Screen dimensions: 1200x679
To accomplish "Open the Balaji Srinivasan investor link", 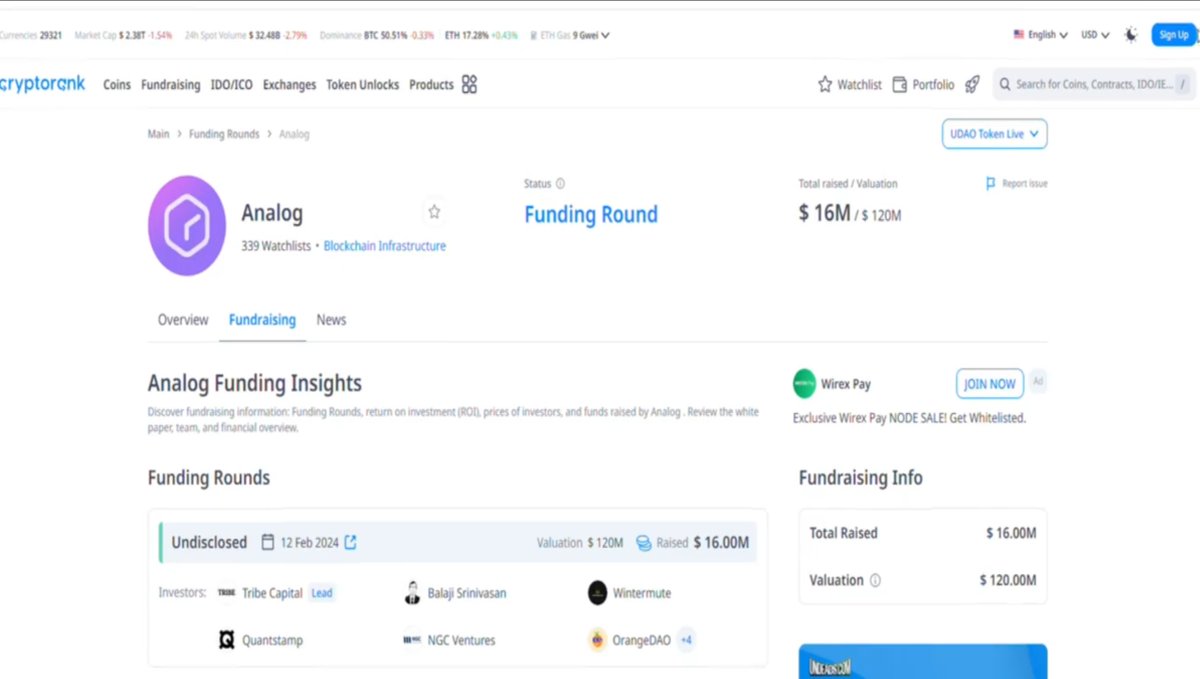I will tap(467, 593).
